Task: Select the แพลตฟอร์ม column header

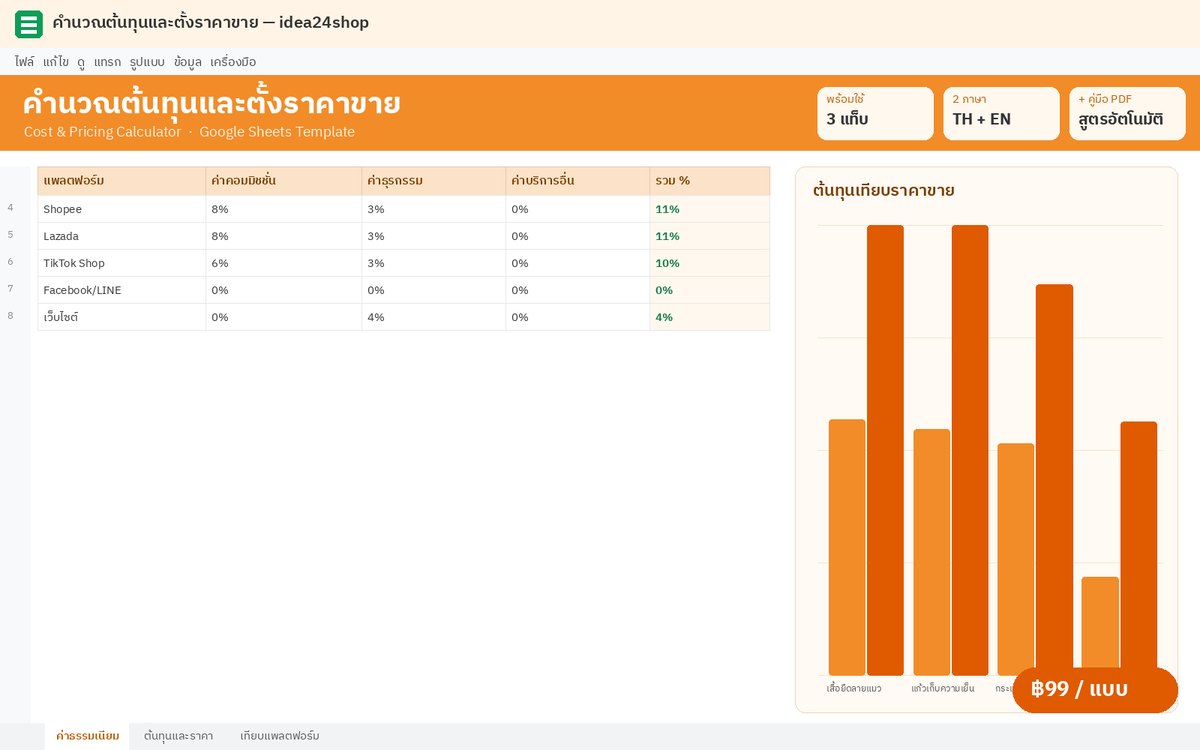Action: 122,181
